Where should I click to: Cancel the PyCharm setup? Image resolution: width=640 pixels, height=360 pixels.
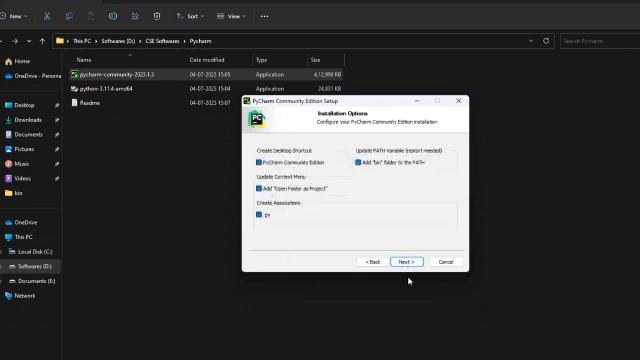tap(446, 262)
